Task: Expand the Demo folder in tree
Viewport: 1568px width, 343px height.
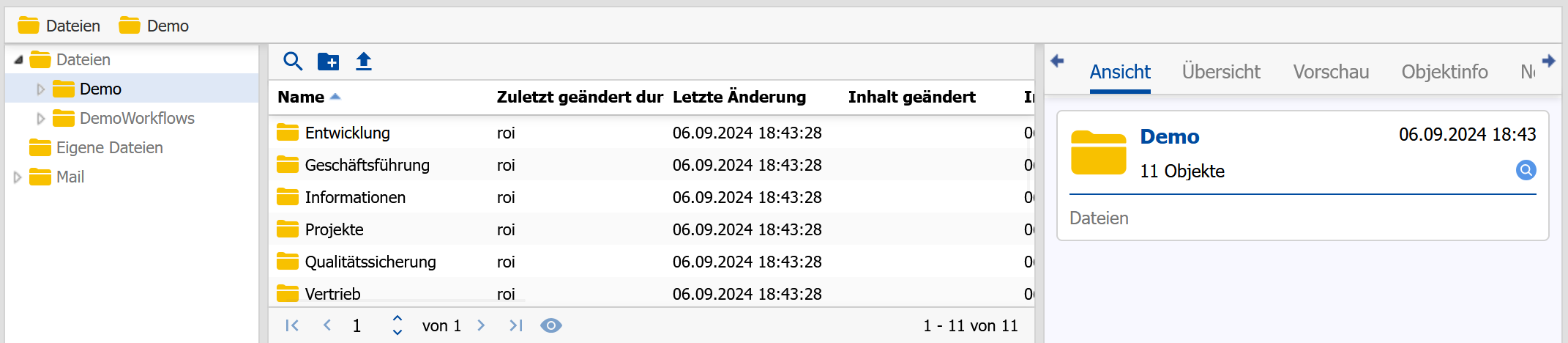Action: pos(41,89)
